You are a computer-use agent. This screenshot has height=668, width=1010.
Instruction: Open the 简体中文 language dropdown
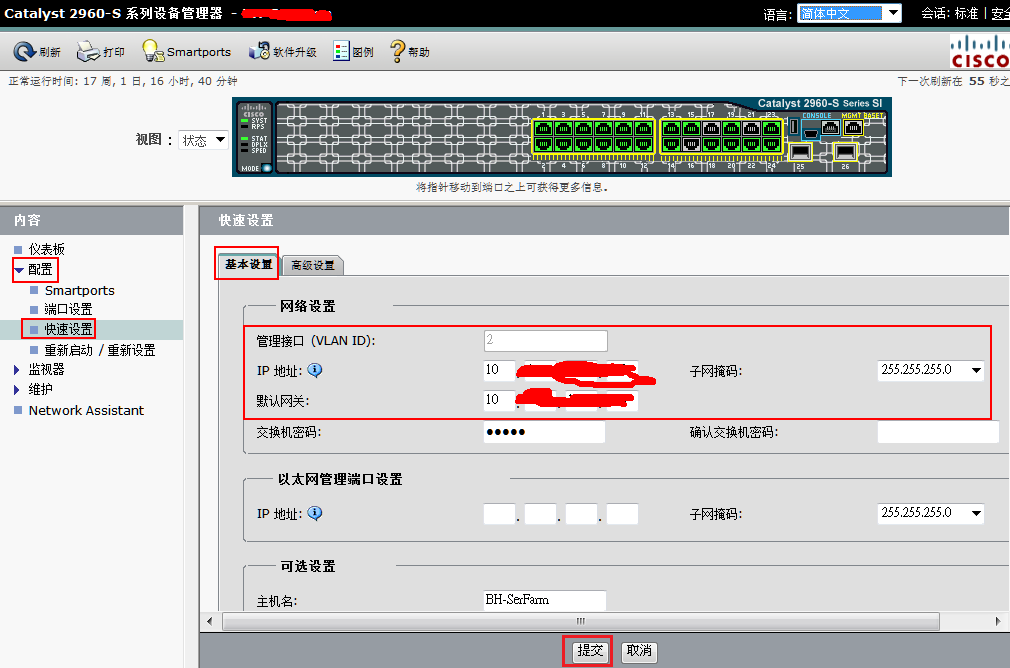pyautogui.click(x=848, y=13)
